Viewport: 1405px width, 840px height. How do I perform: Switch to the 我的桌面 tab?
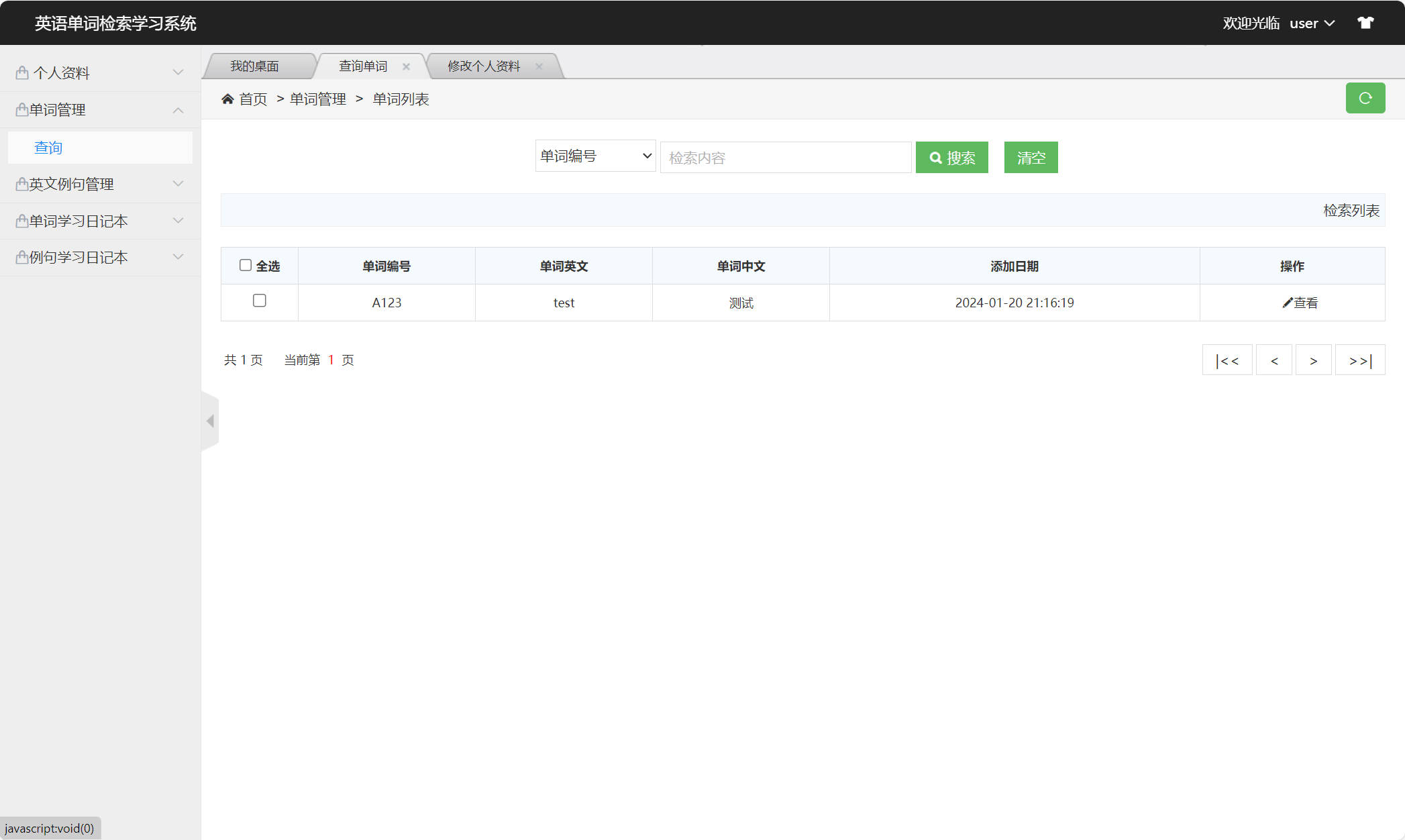point(254,66)
